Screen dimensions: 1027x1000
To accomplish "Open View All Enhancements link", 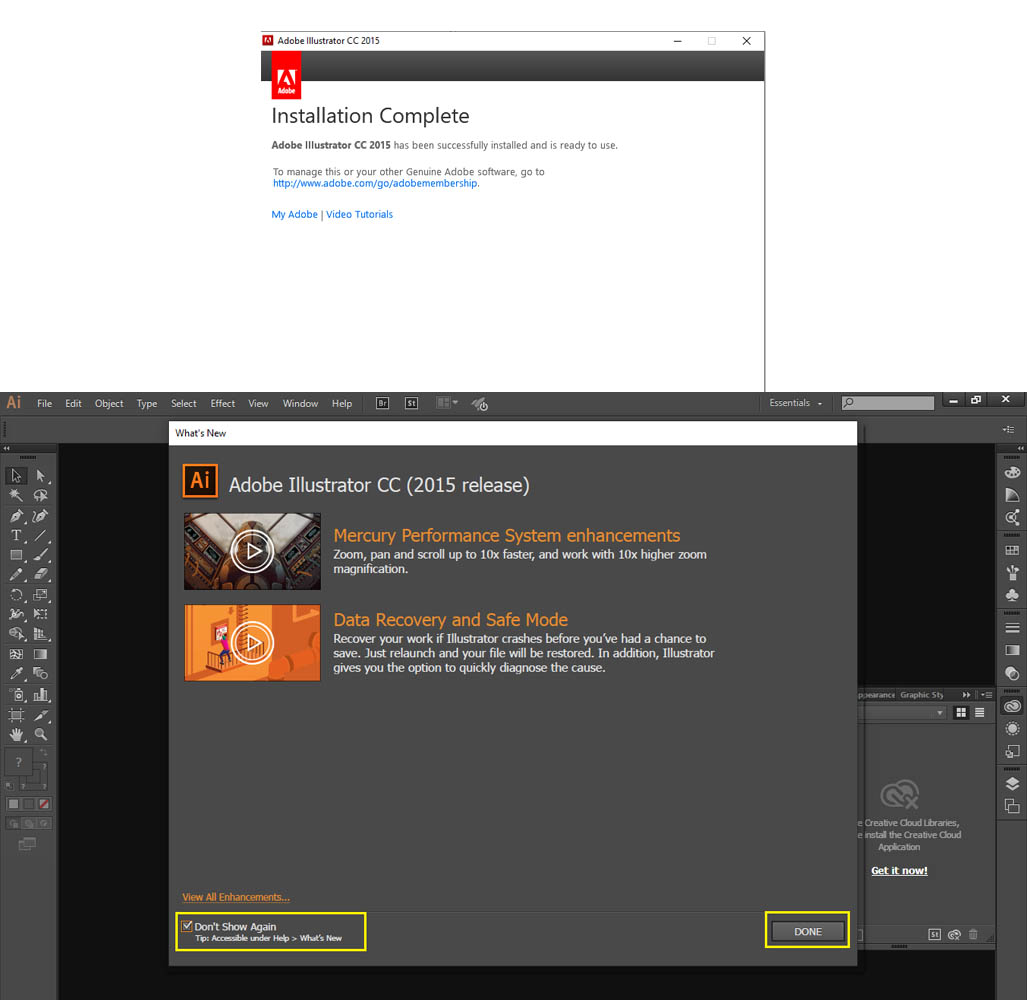I will point(236,897).
